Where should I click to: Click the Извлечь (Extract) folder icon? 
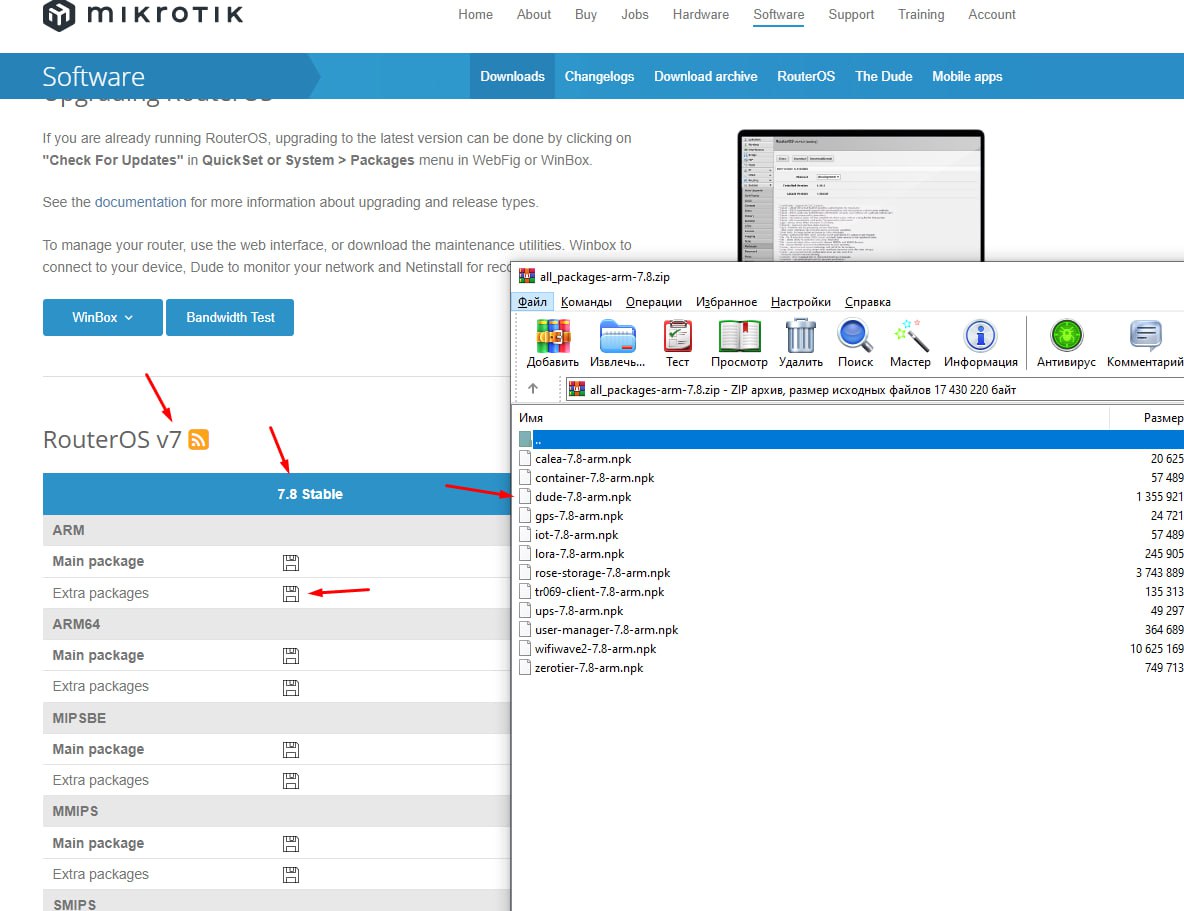click(x=617, y=336)
